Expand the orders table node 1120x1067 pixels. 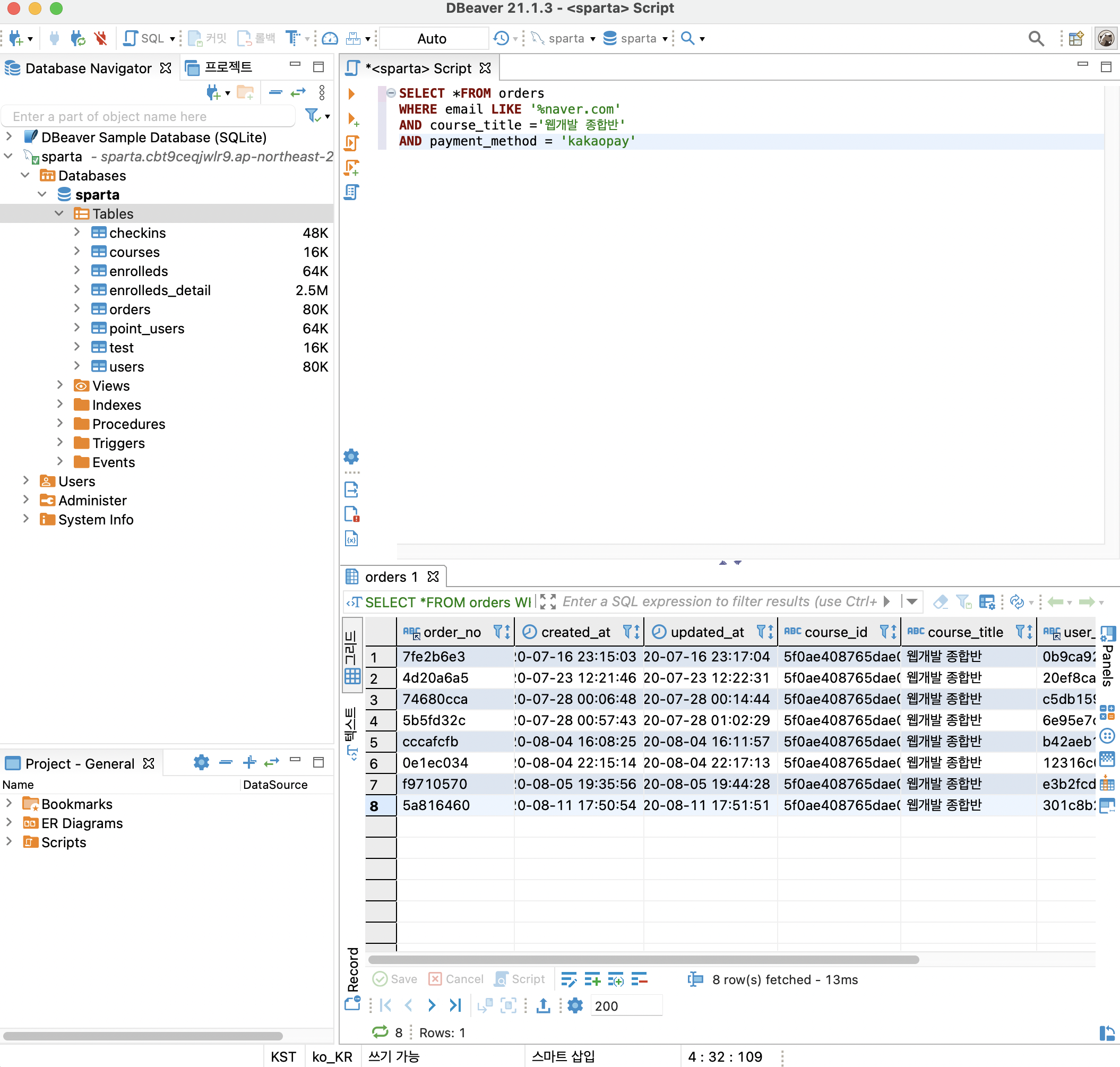[77, 309]
